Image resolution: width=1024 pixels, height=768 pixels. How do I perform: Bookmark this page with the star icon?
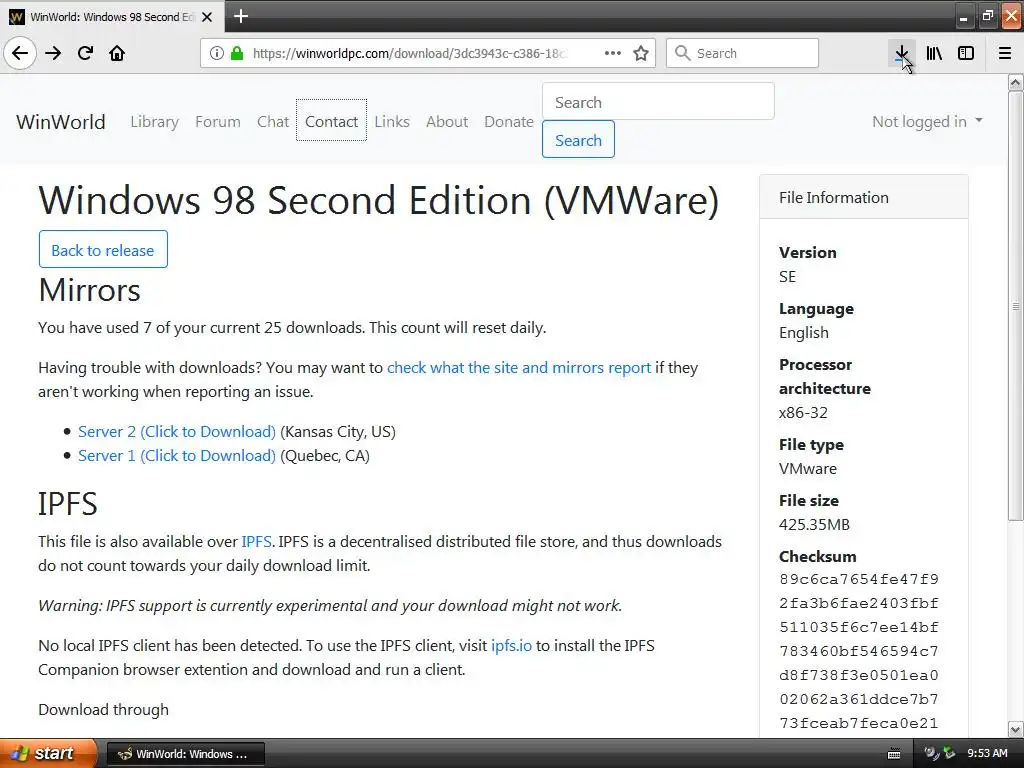[641, 53]
